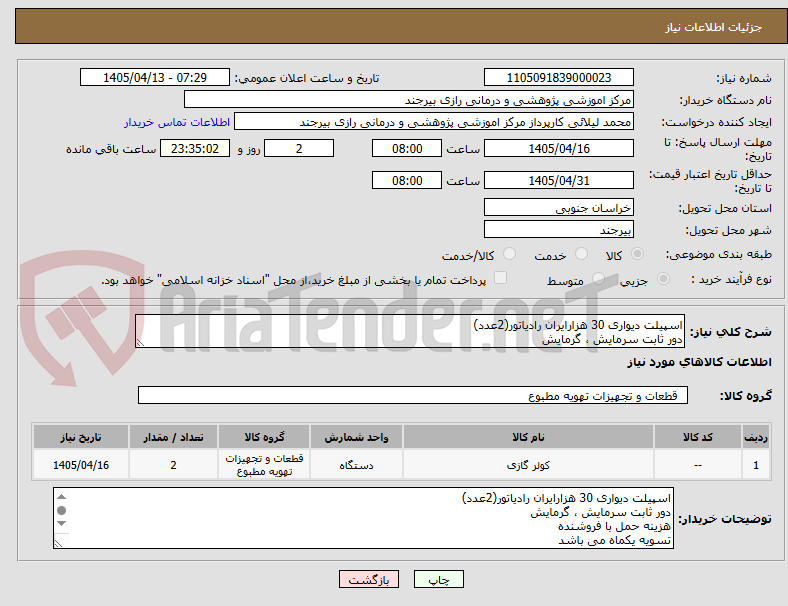Click the table cell date 1405/04/16
The width and height of the screenshot is (788, 606).
tap(81, 465)
